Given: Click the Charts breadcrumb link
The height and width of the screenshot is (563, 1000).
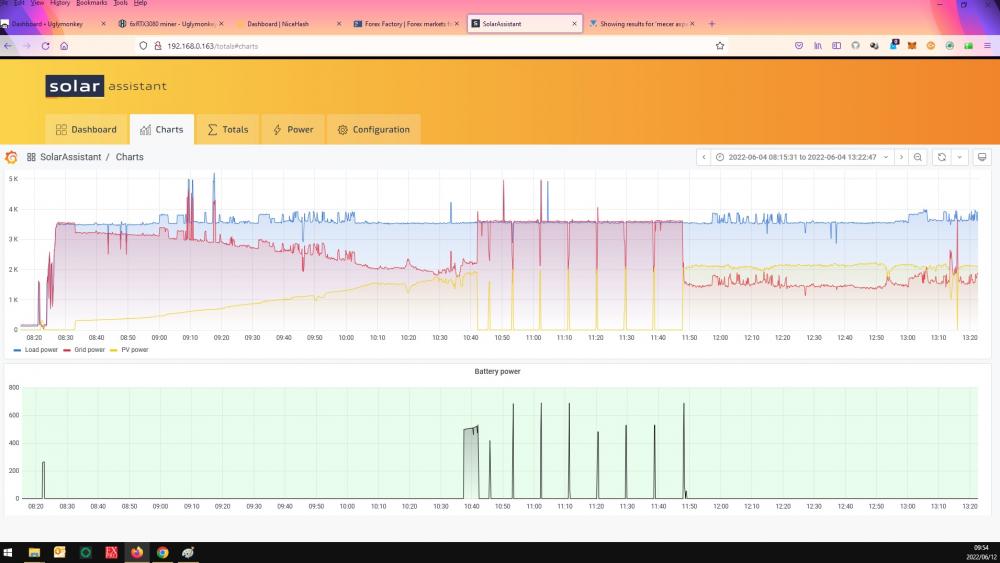Looking at the screenshot, I should pos(129,157).
